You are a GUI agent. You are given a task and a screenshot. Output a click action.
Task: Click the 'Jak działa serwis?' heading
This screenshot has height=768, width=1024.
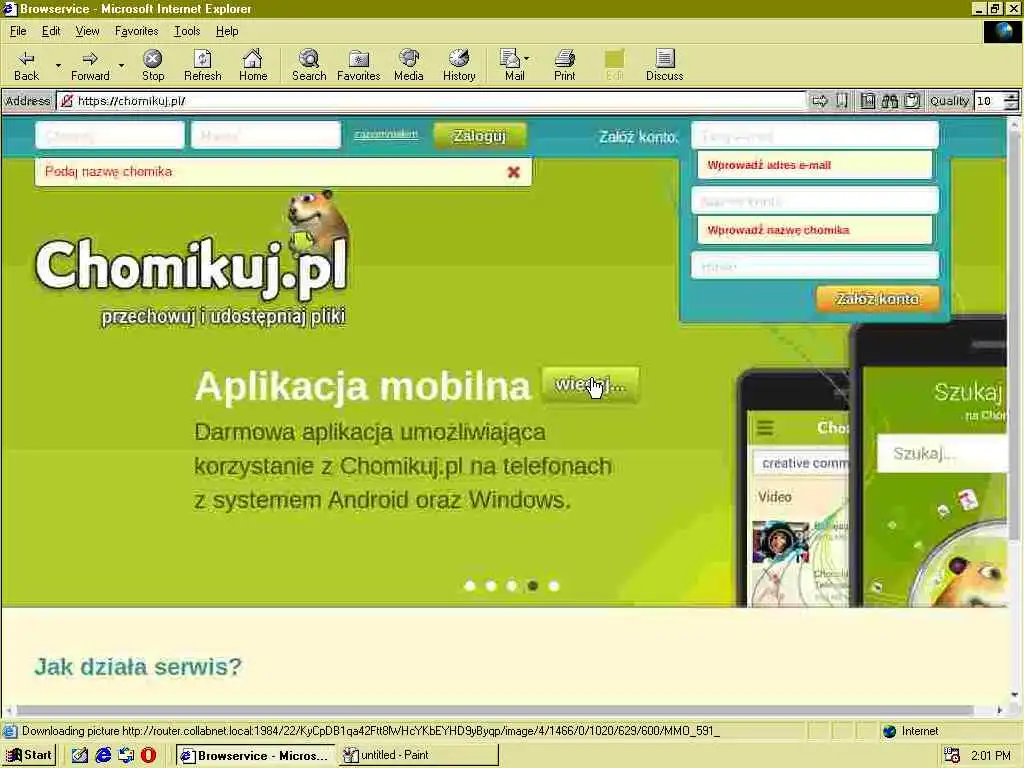(x=138, y=667)
